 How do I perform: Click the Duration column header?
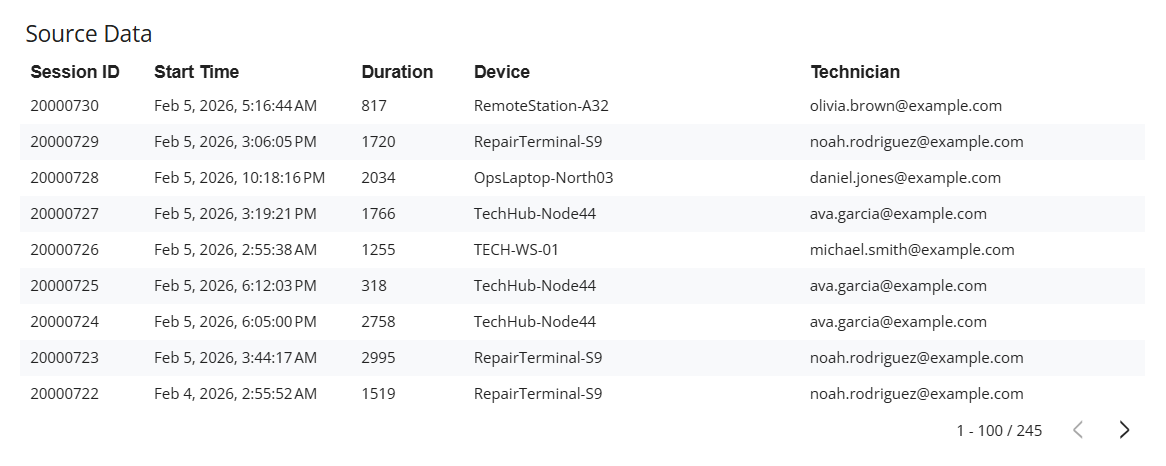397,72
